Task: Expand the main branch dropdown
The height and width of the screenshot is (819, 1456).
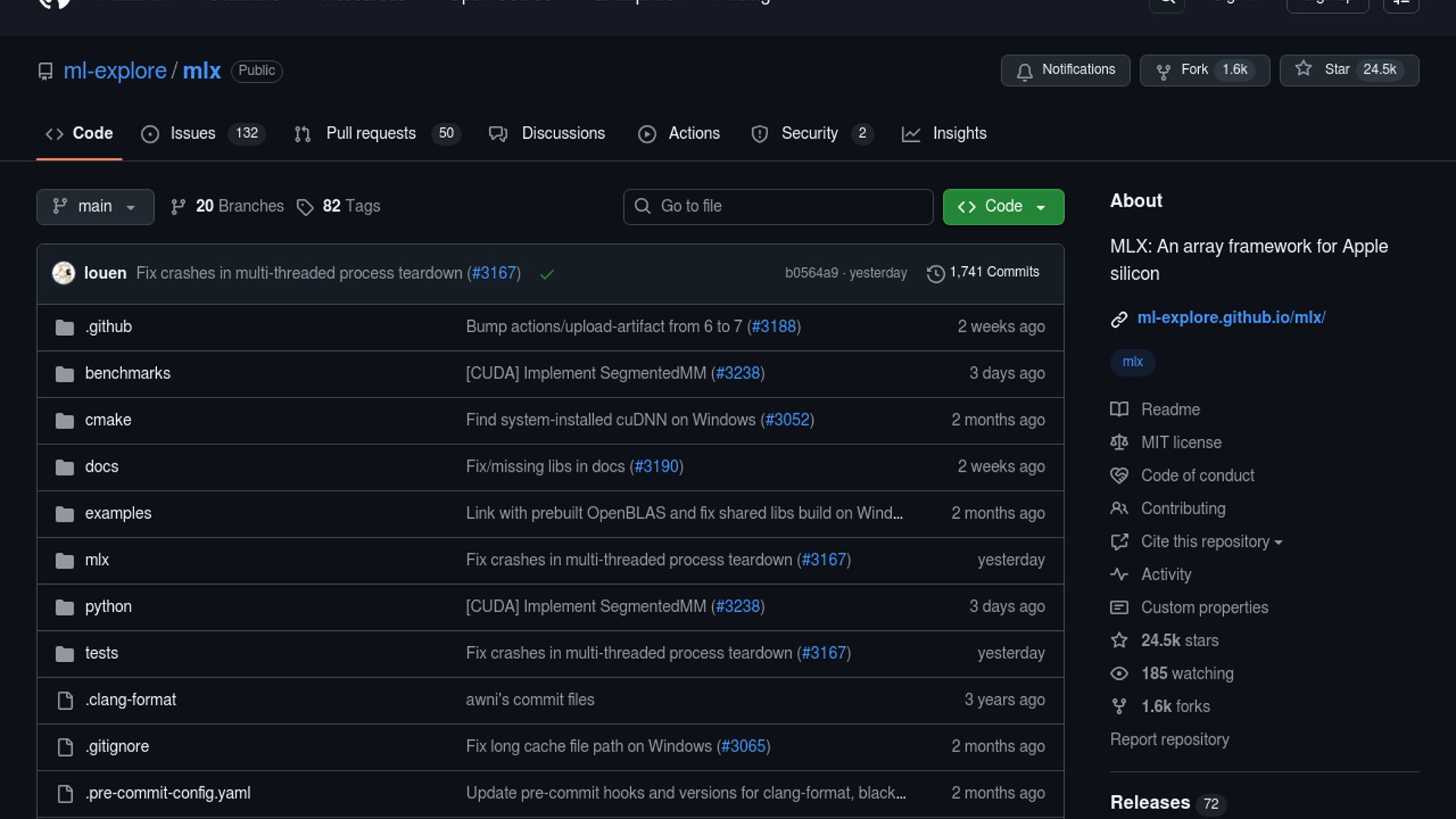Action: (96, 207)
